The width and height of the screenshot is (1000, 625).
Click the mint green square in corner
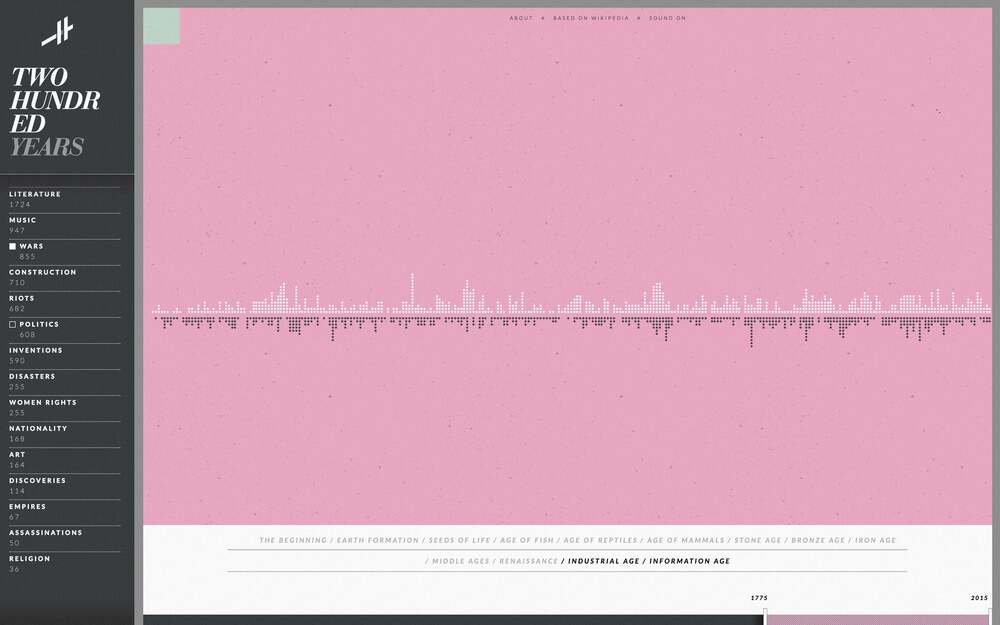(162, 26)
